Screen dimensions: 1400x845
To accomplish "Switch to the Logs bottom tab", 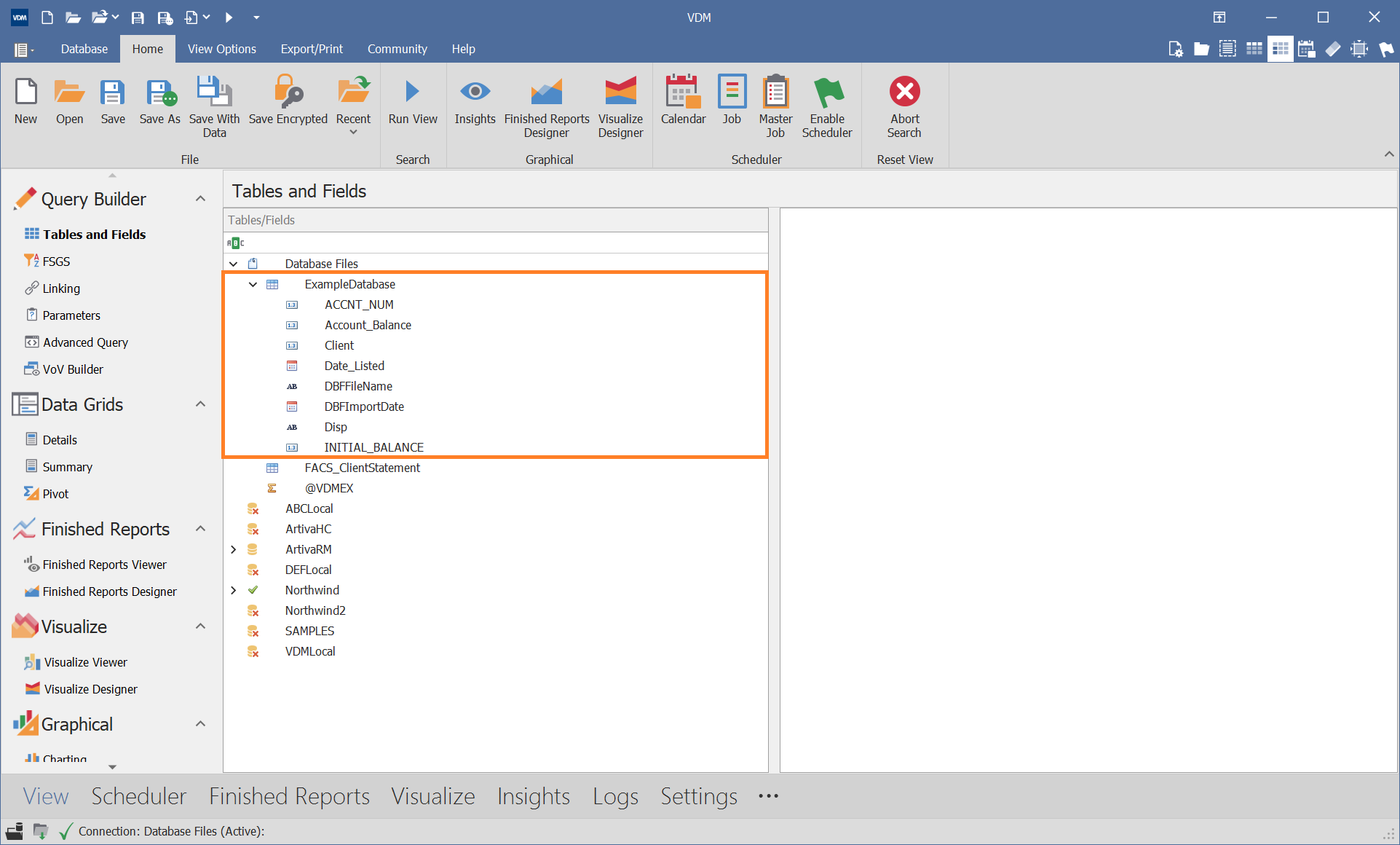I will click(615, 795).
